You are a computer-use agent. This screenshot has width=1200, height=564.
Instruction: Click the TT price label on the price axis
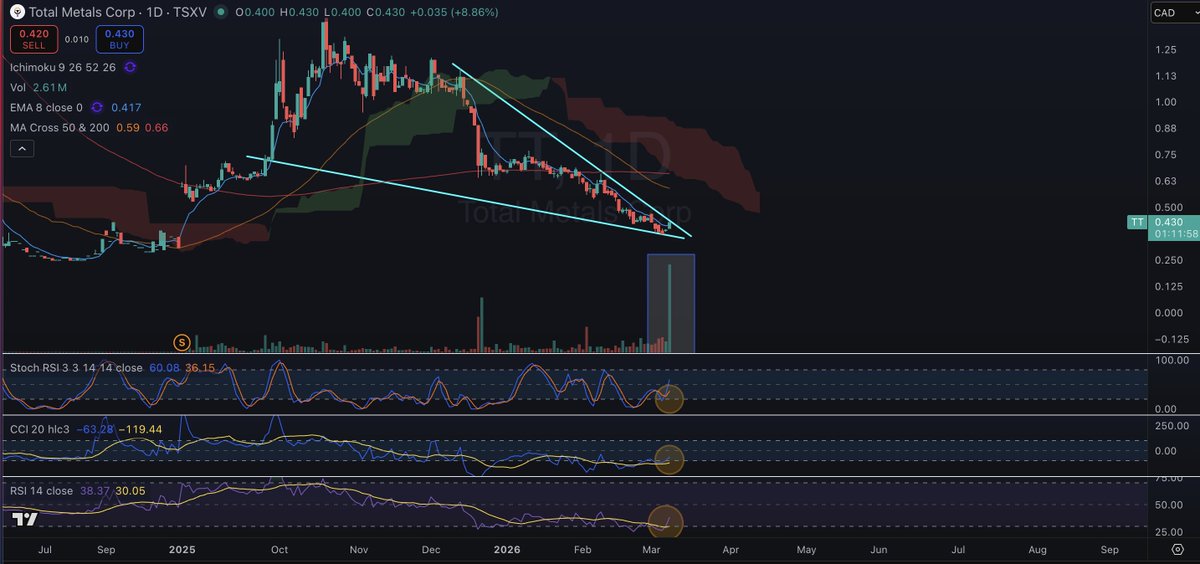tap(1135, 221)
